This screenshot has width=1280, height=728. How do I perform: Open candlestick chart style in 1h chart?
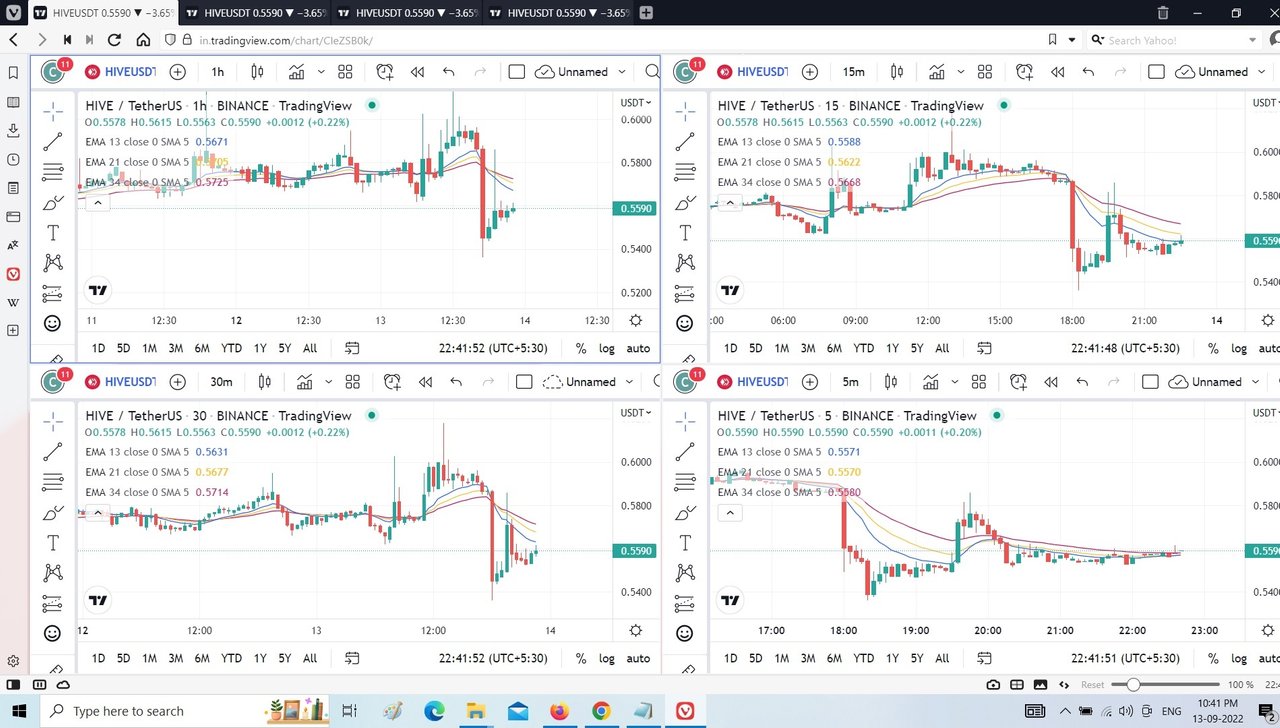click(257, 72)
